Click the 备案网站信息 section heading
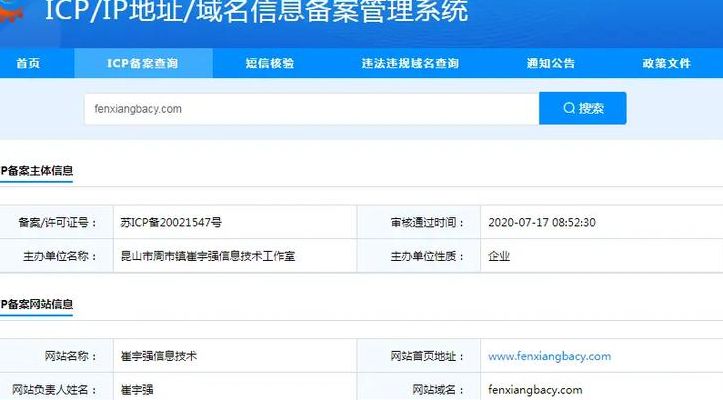This screenshot has height=400, width=723. pos(36,304)
